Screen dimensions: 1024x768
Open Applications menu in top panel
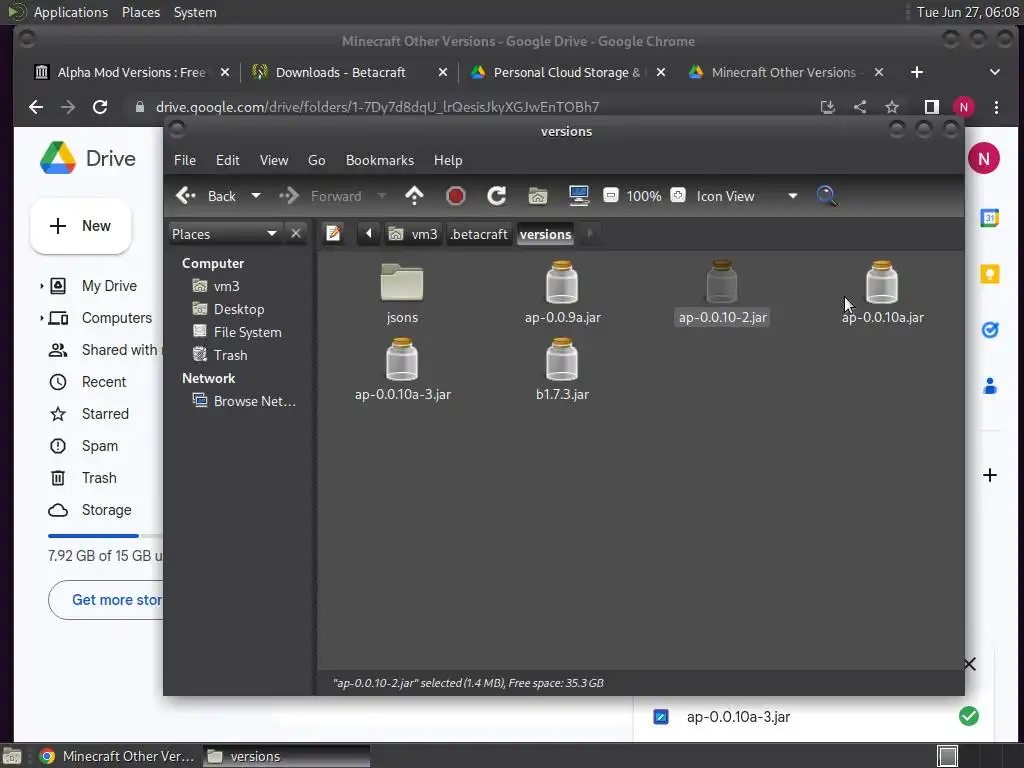coord(71,12)
